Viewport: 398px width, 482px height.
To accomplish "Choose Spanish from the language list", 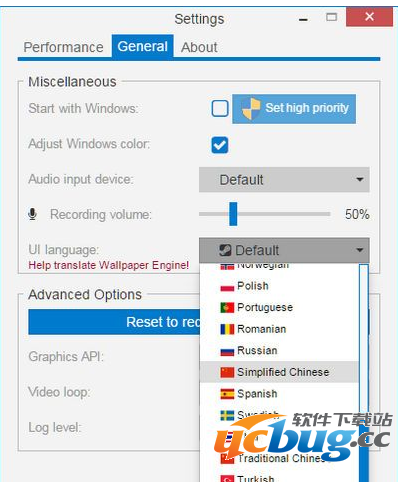I will pyautogui.click(x=279, y=394).
